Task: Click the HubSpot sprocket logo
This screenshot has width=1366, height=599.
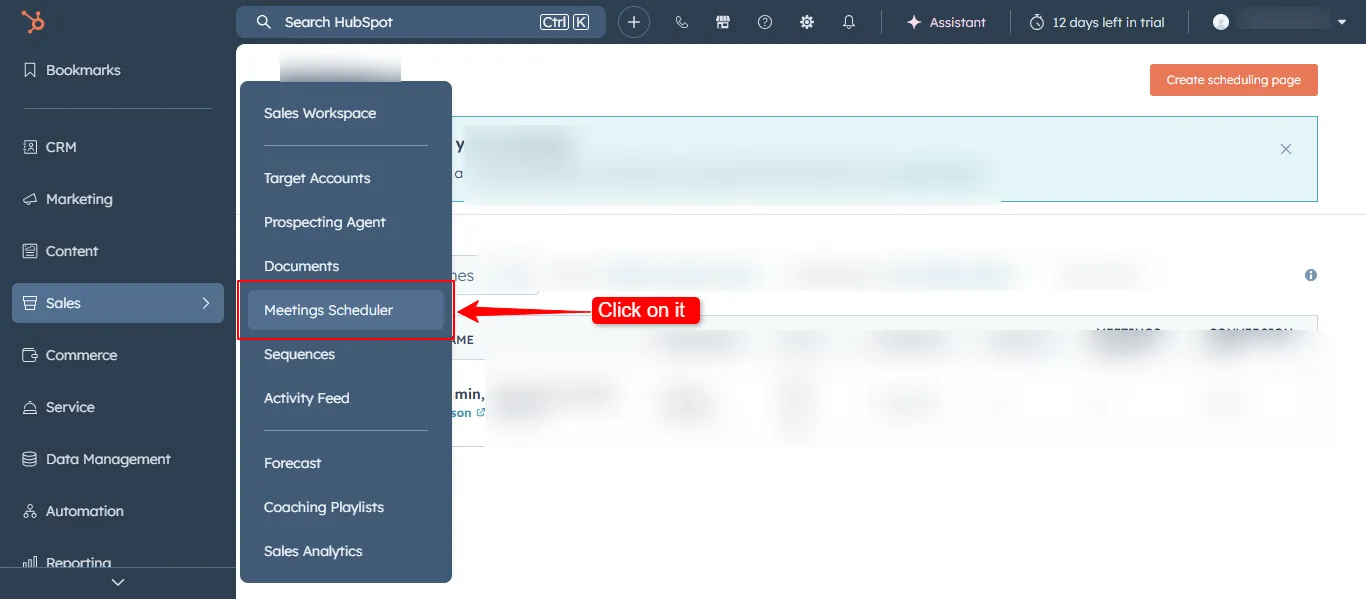Action: click(x=33, y=22)
